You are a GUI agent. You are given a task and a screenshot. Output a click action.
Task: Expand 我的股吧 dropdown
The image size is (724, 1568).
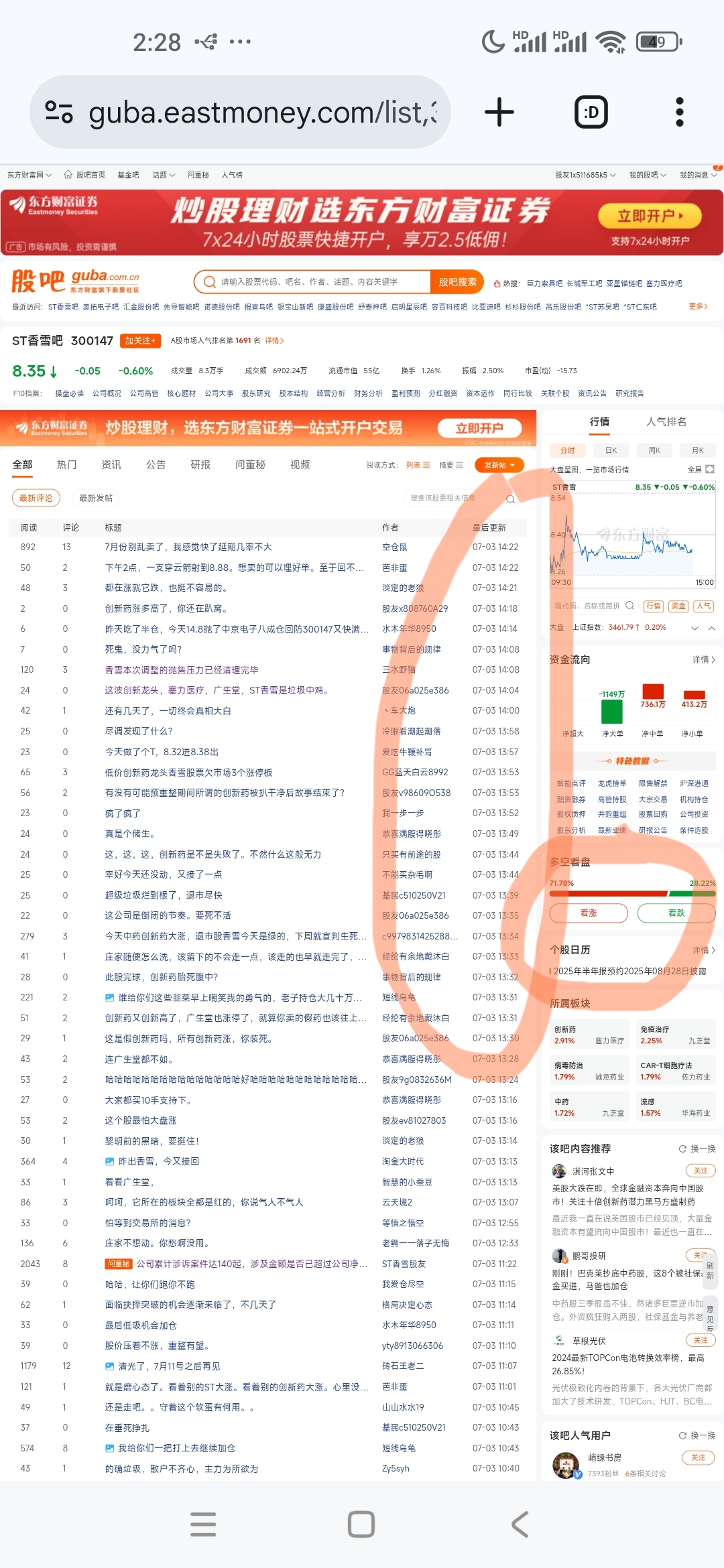[x=648, y=175]
